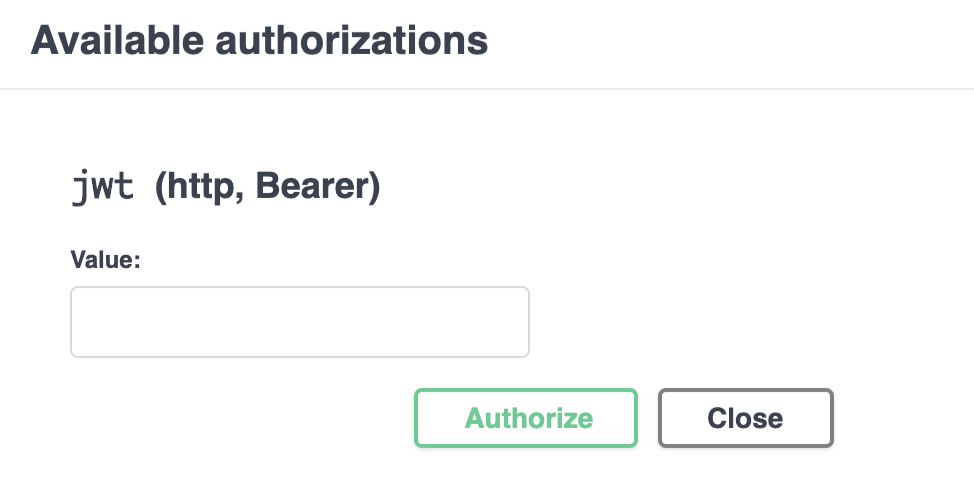Close the authorizations dialog
Screen dimensions: 974x502
coord(745,417)
